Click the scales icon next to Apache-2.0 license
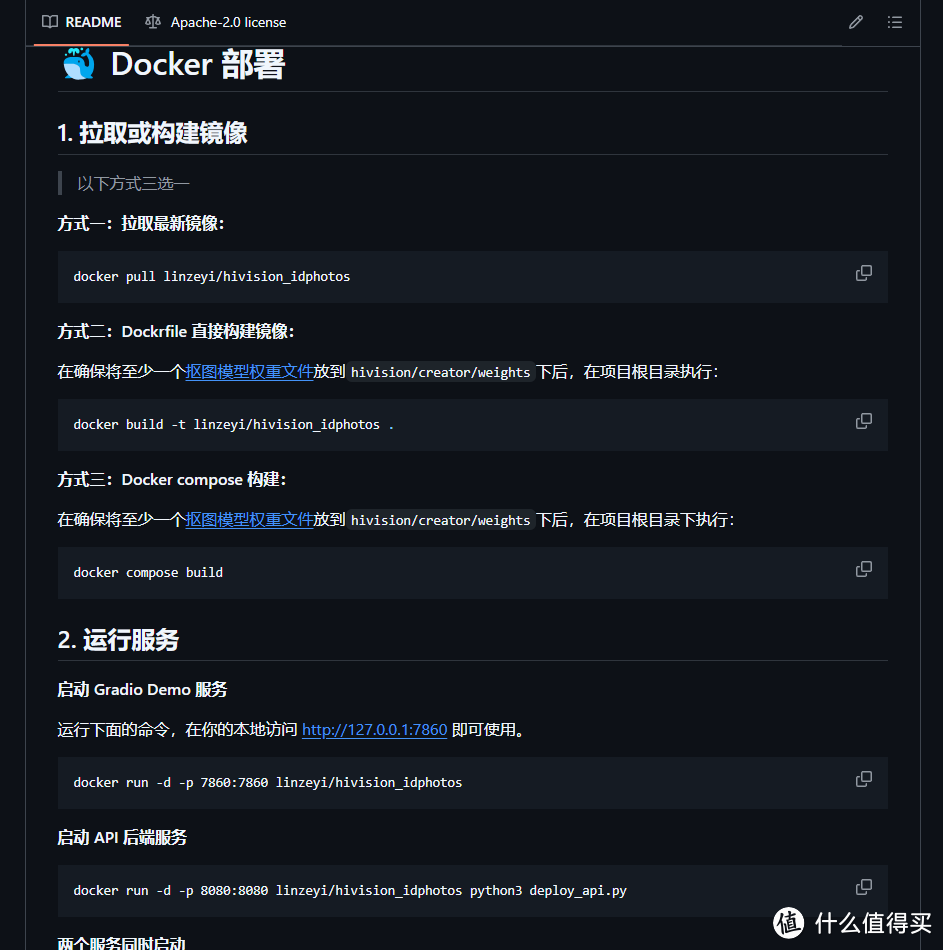The height and width of the screenshot is (950, 943). 153,21
